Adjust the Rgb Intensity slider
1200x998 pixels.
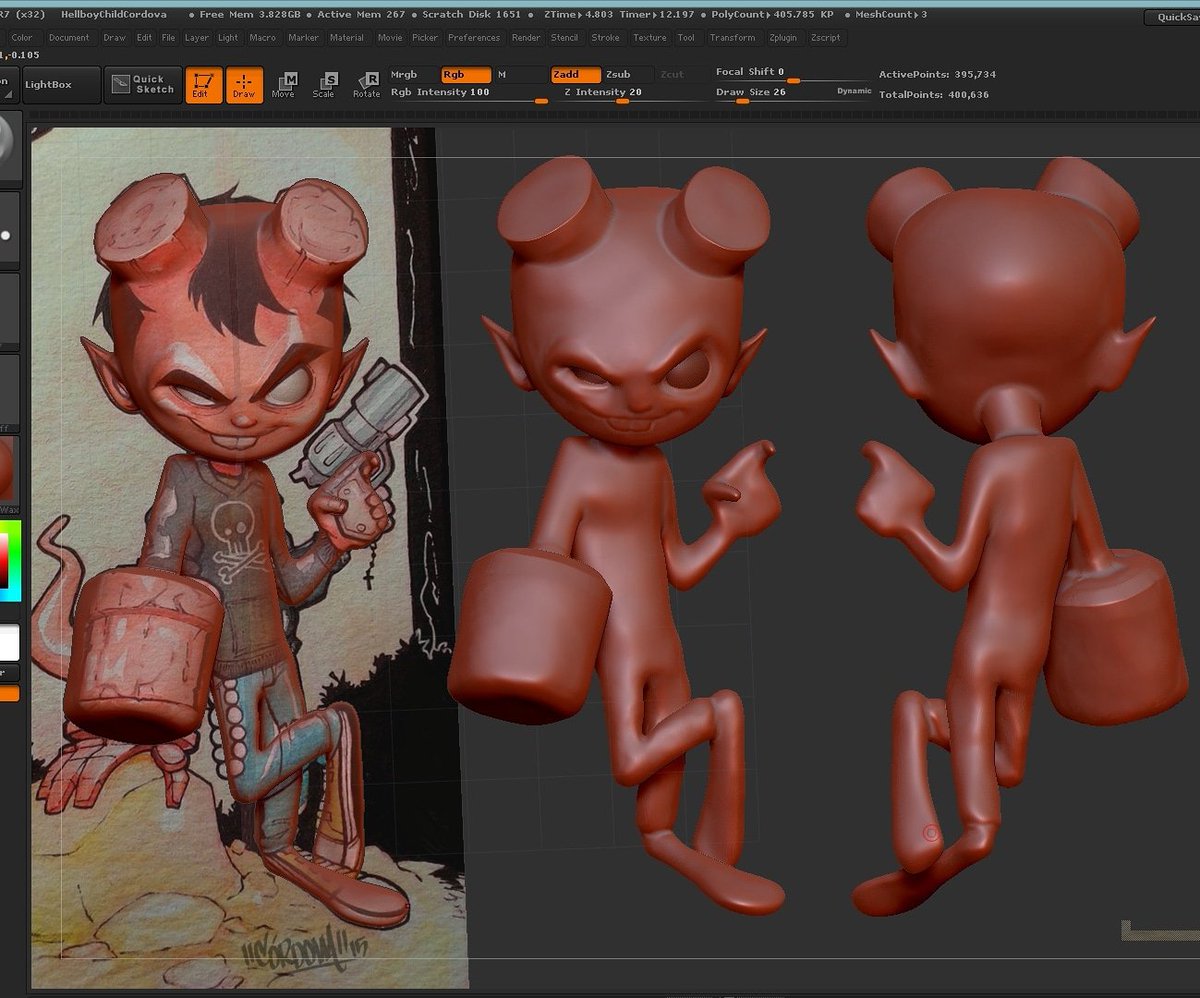(x=469, y=93)
